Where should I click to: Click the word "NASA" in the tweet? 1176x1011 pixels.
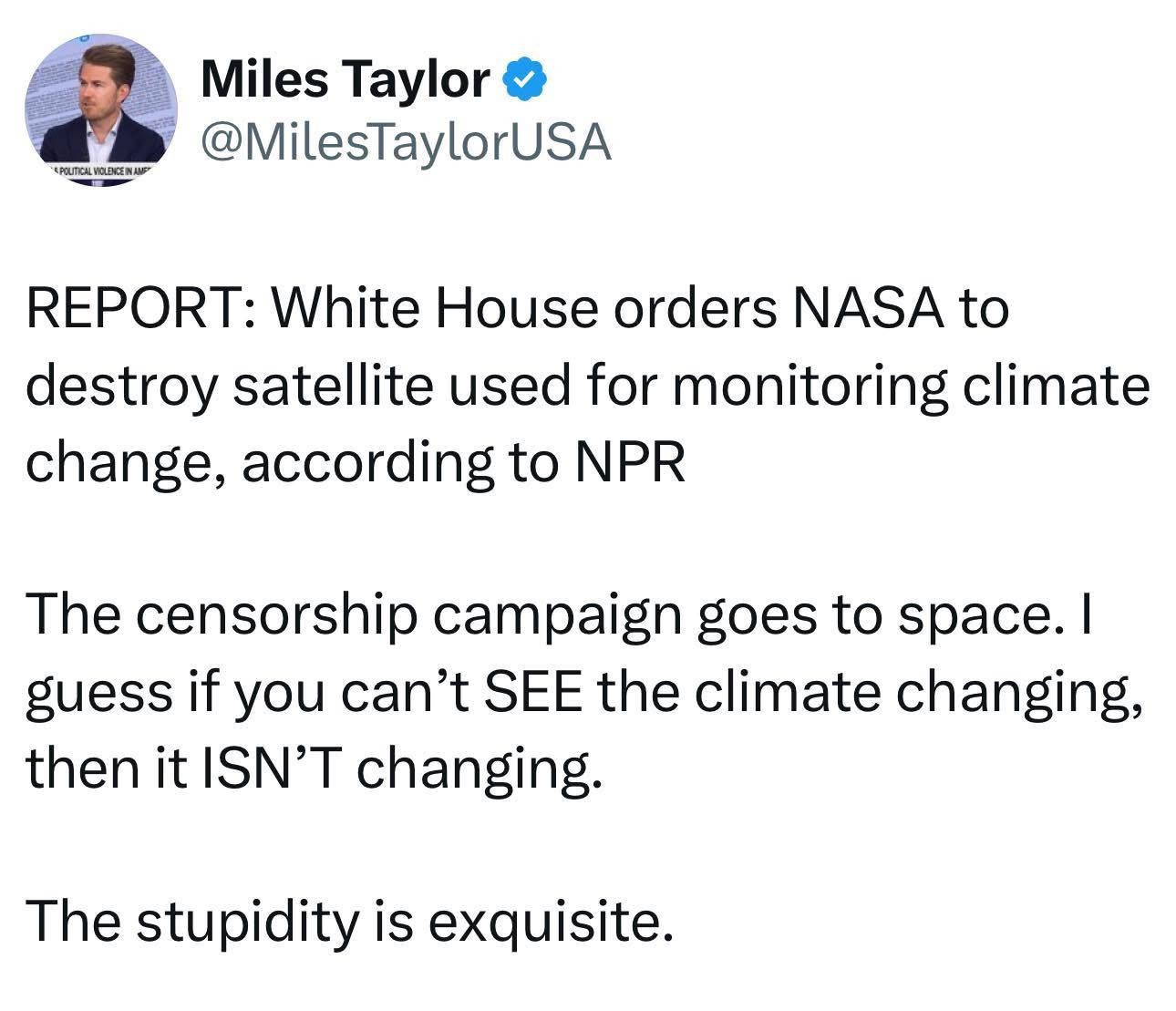click(863, 309)
